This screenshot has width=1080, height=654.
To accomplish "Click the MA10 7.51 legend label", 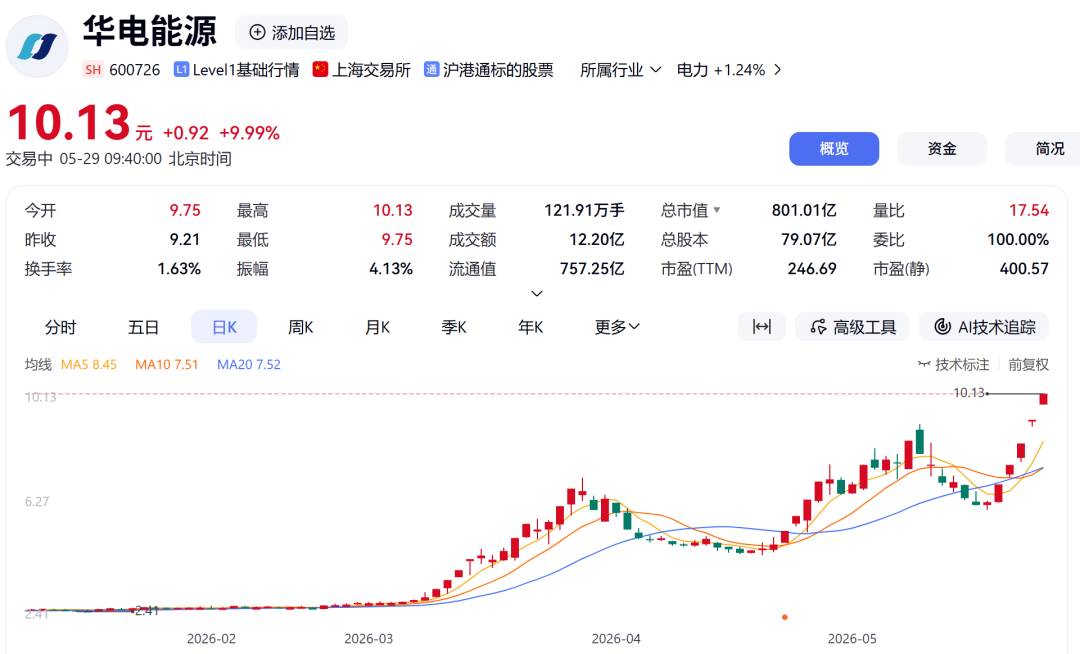I will 167,365.
